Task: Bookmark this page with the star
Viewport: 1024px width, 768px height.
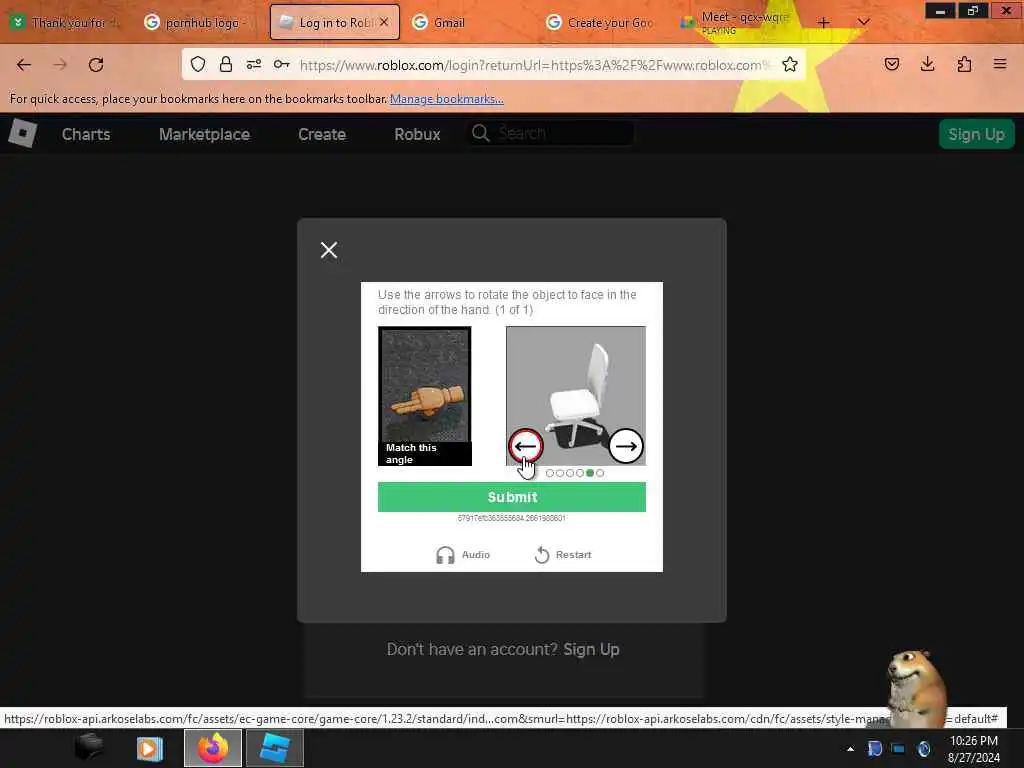Action: (790, 64)
